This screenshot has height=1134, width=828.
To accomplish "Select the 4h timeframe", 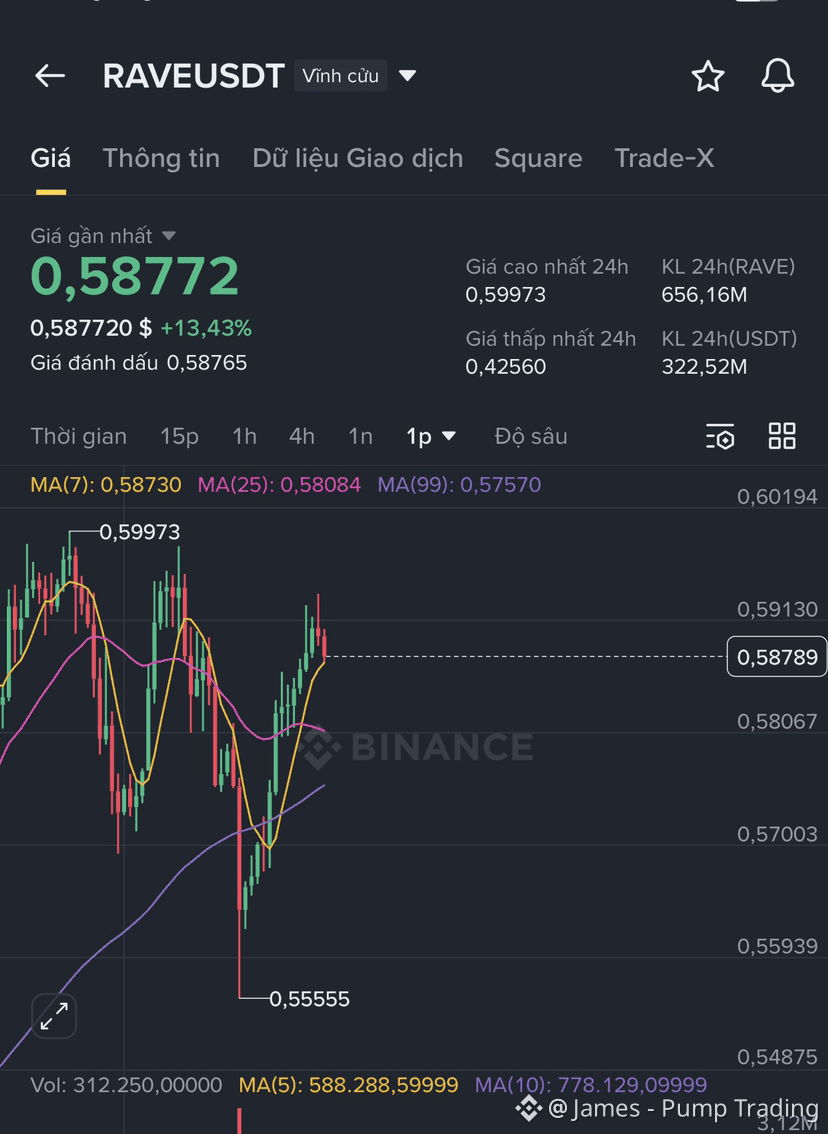I will coord(302,436).
